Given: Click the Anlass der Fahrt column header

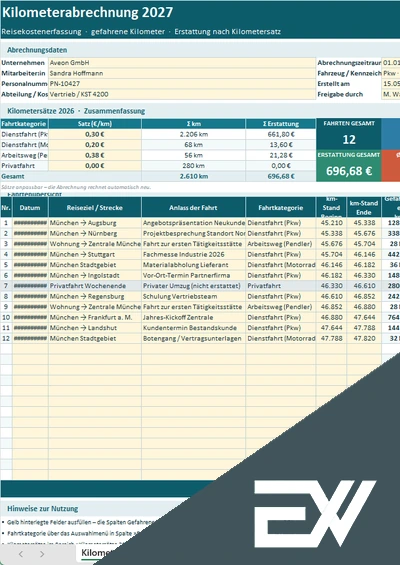Looking at the screenshot, I should click(194, 208).
